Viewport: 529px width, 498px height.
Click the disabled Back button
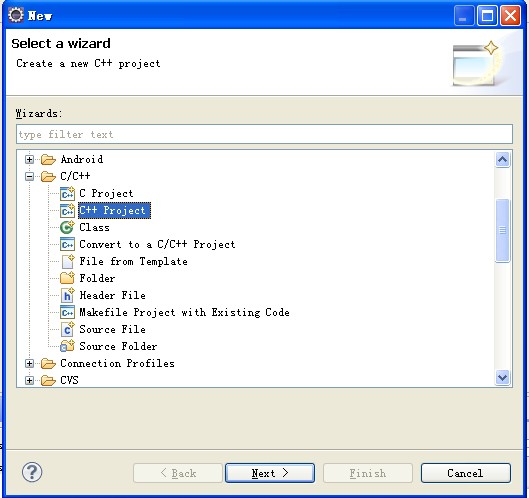pyautogui.click(x=178, y=473)
